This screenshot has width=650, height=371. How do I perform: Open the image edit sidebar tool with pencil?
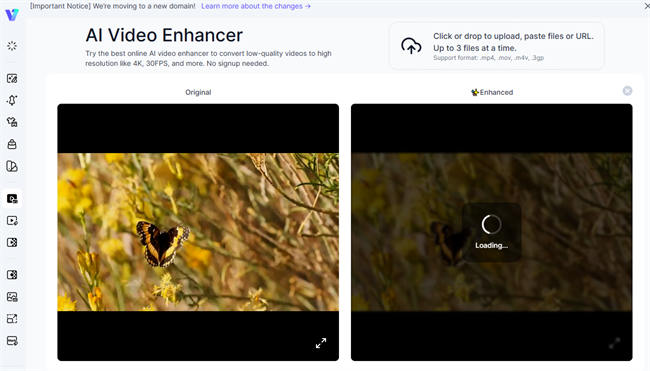coord(12,78)
